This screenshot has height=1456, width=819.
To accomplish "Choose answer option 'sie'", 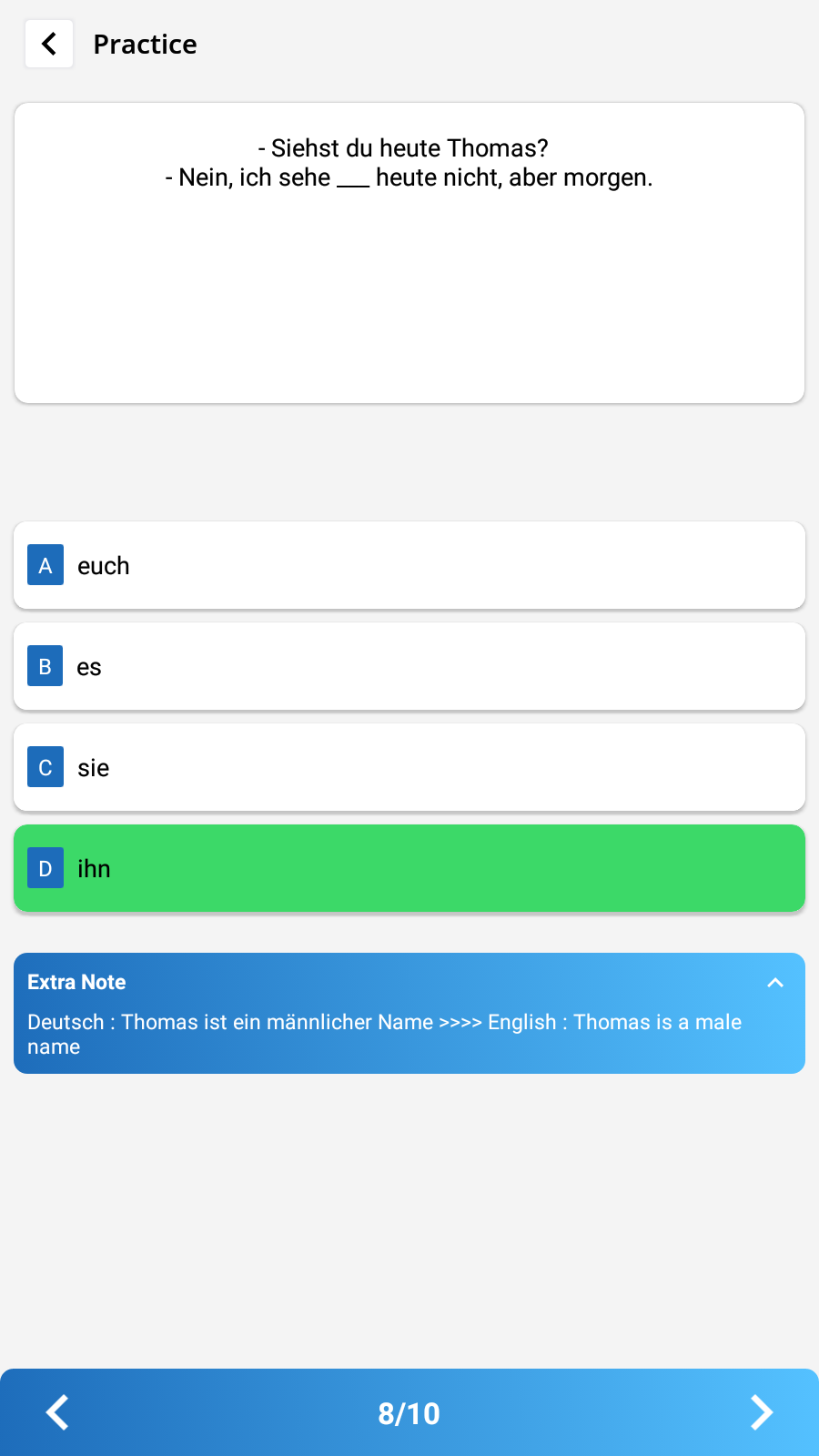I will (409, 767).
